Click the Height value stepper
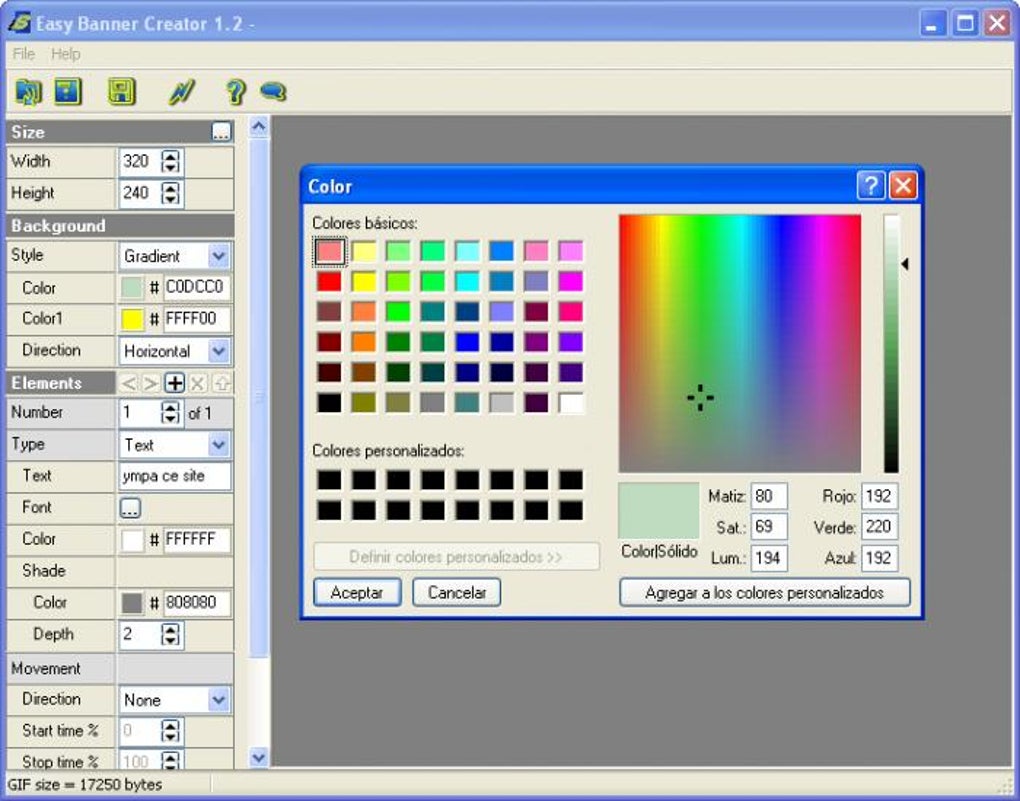 [x=170, y=193]
